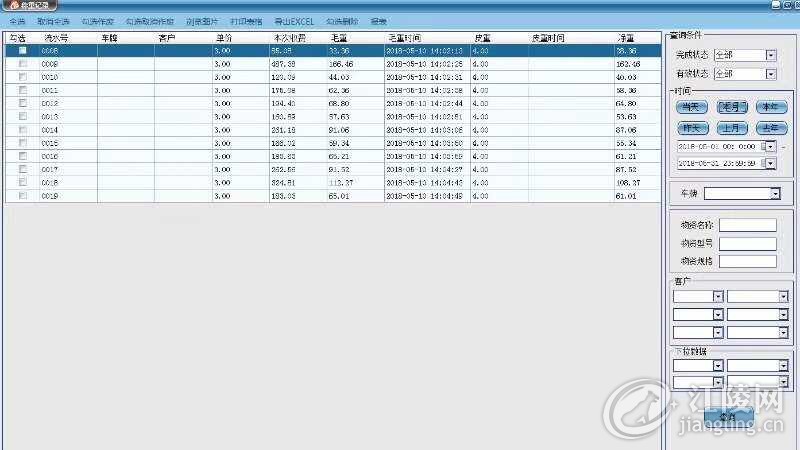This screenshot has height=450, width=800.
Task: Select the checkbox of row 0012
Action: coord(22,103)
